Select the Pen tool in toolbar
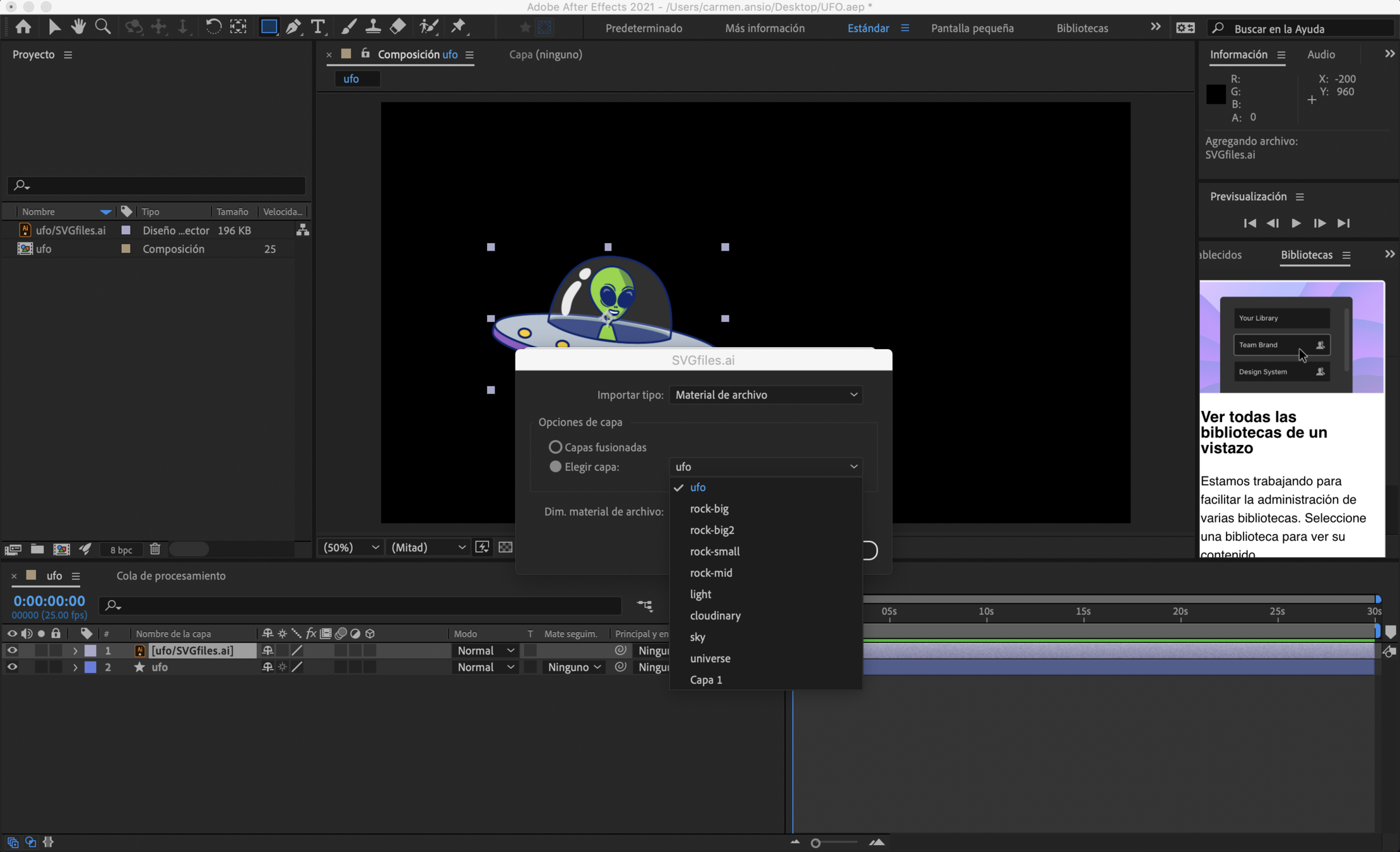Viewport: 1400px width, 852px height. pos(293,27)
